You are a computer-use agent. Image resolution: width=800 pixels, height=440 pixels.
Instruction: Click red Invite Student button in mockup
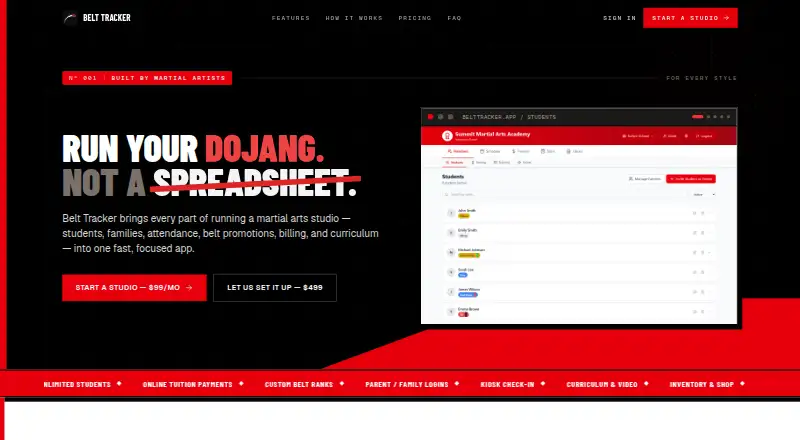[691, 179]
